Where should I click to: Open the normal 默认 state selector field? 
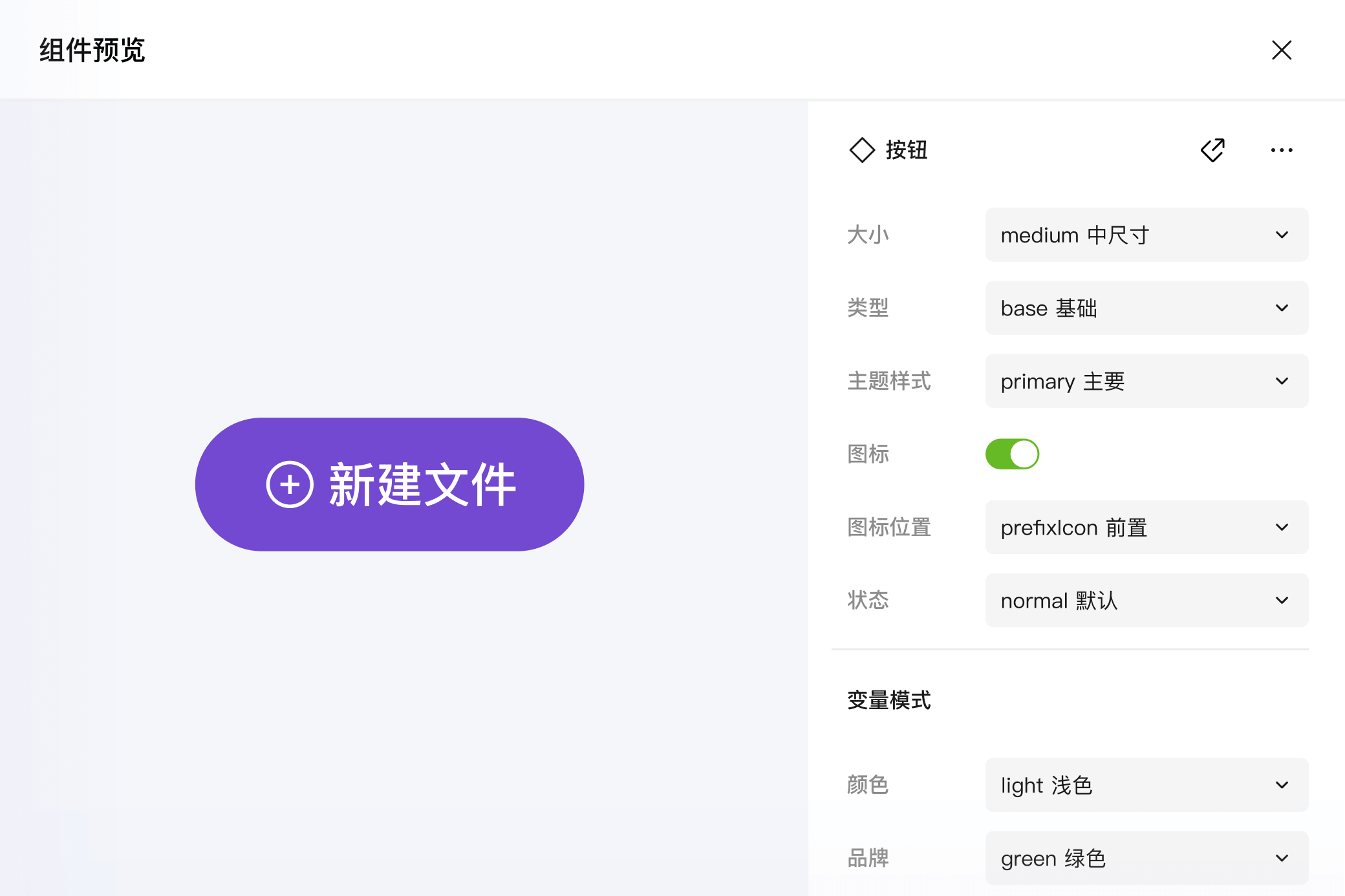1146,601
